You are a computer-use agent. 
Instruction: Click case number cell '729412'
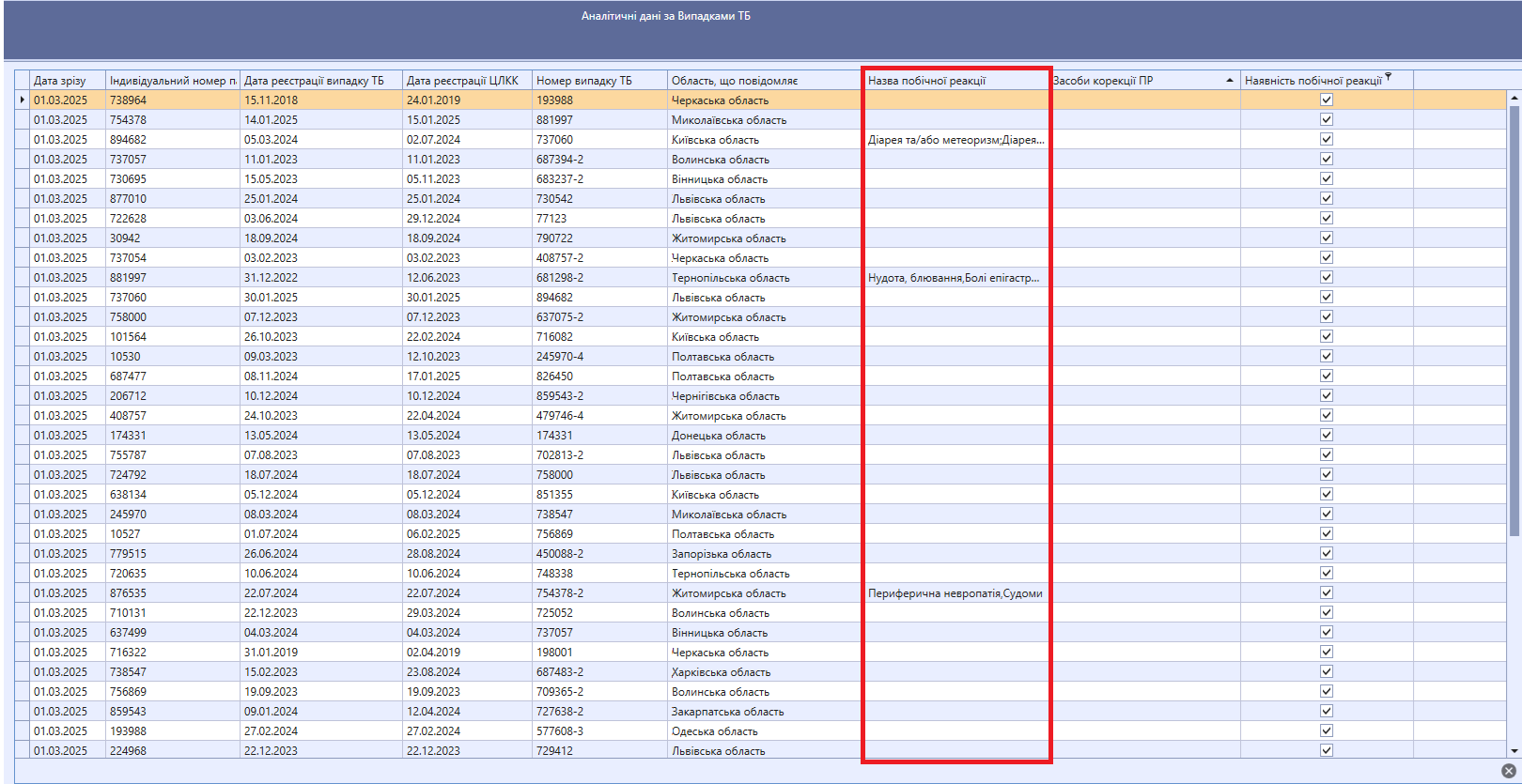coord(600,750)
